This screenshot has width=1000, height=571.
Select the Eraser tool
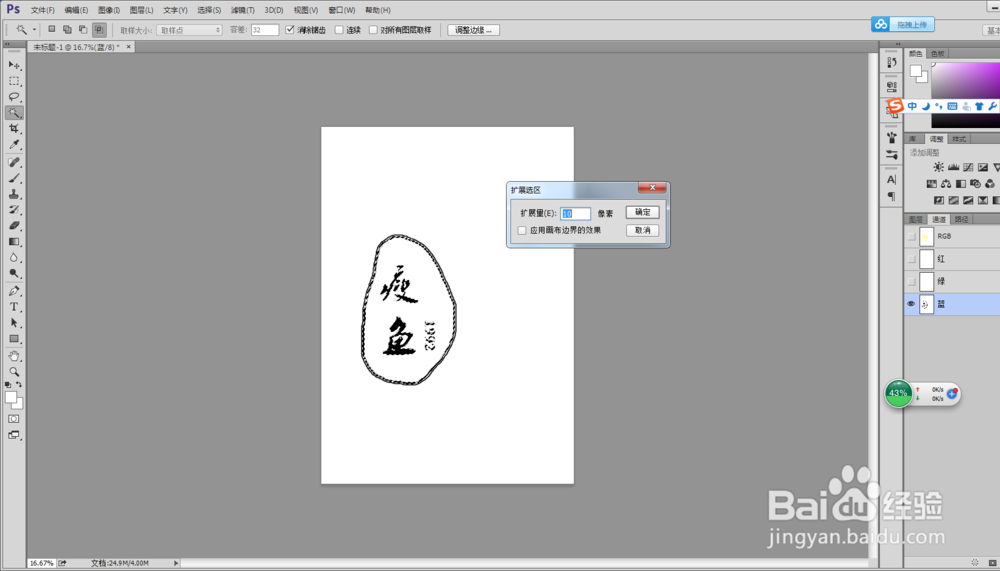(14, 226)
